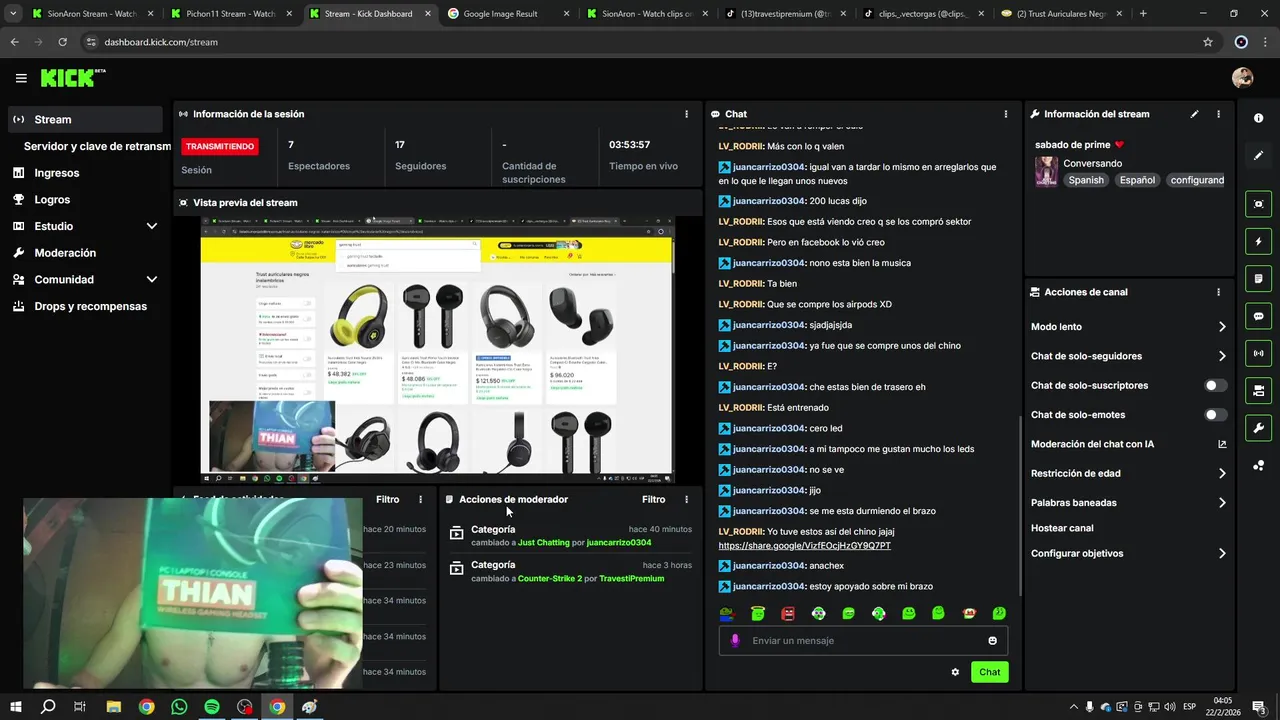Click the chat bubble icon in right toolbar
Viewport: 1280px width, 720px height.
[1258, 316]
